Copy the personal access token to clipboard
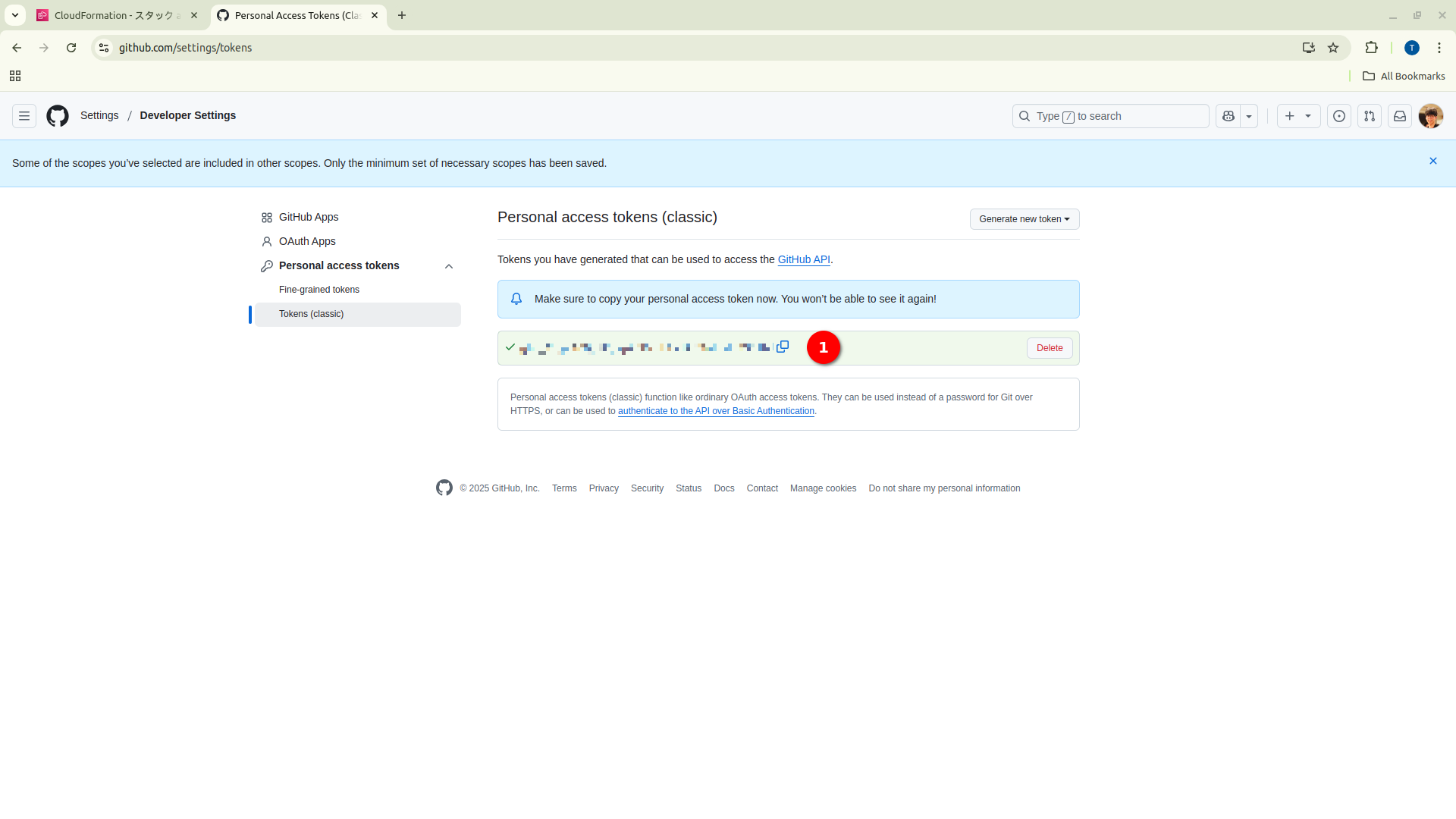 click(x=783, y=347)
